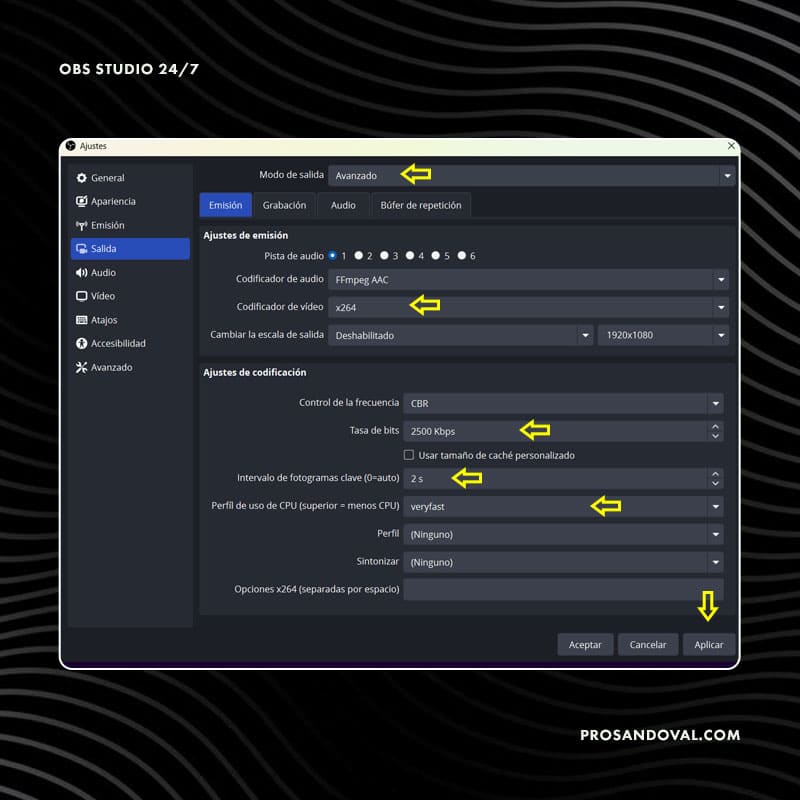Select audio track 5 radio button
Screen dimensions: 800x800
pos(436,256)
